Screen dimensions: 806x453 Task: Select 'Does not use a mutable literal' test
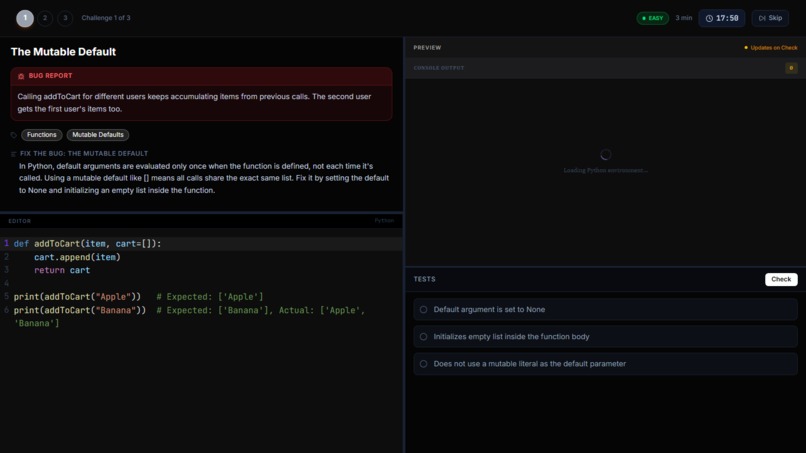pyautogui.click(x=606, y=364)
